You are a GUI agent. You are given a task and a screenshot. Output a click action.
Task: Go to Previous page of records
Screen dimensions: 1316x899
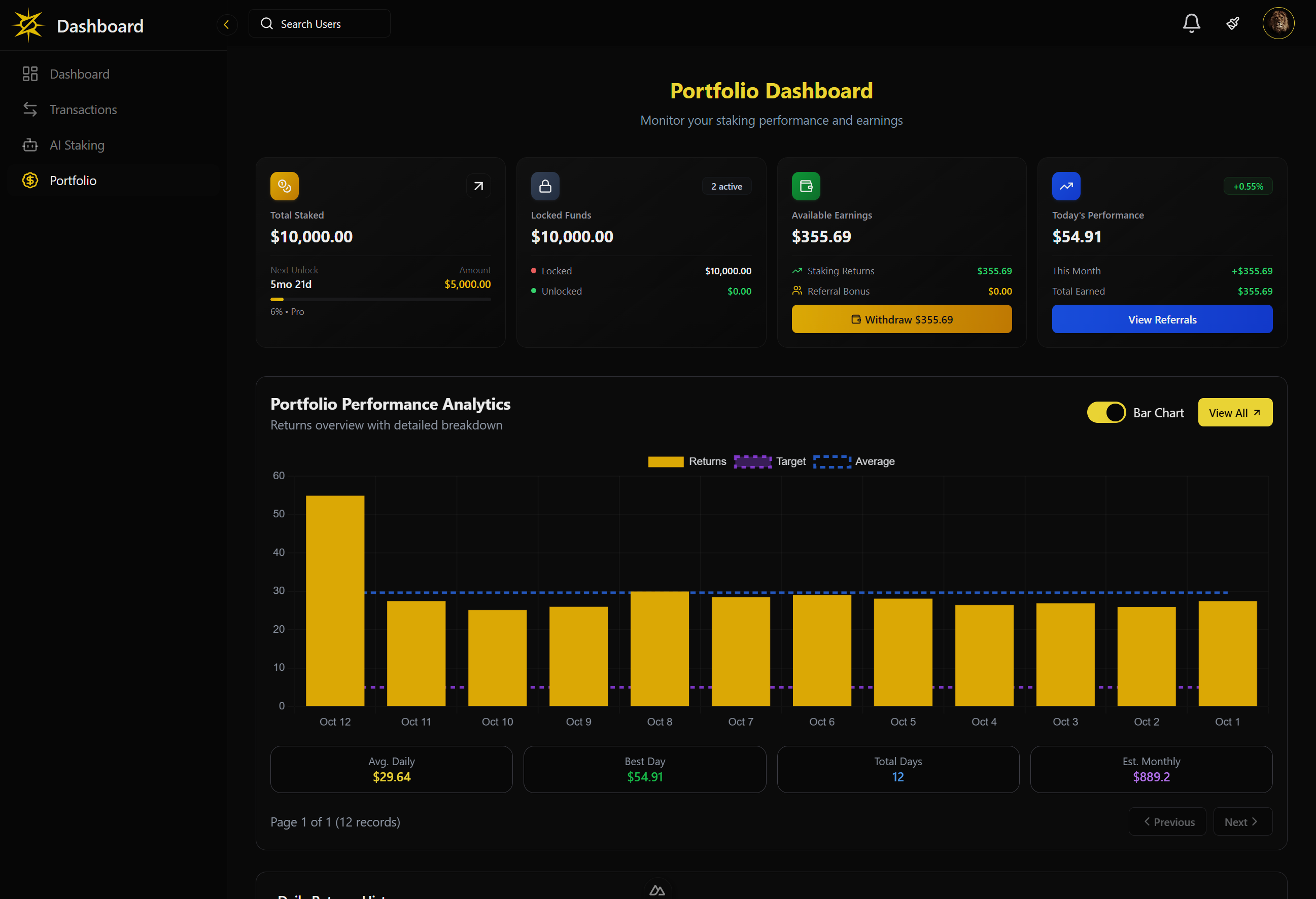click(x=1167, y=821)
